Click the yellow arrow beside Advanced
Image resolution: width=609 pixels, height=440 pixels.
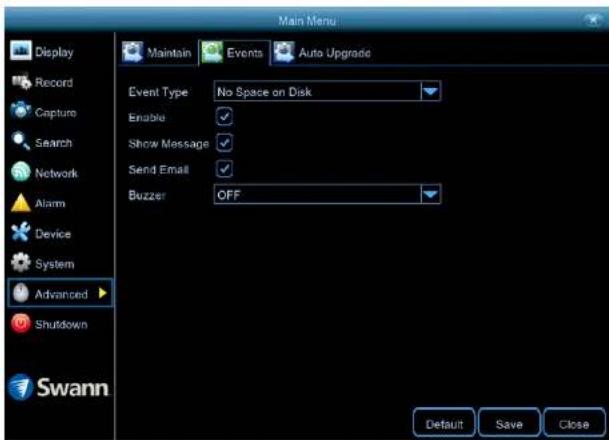tap(103, 293)
